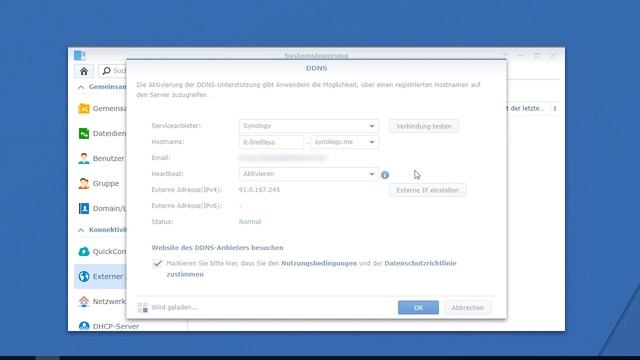
Task: Click Externe IP einstellen button
Action: [427, 190]
